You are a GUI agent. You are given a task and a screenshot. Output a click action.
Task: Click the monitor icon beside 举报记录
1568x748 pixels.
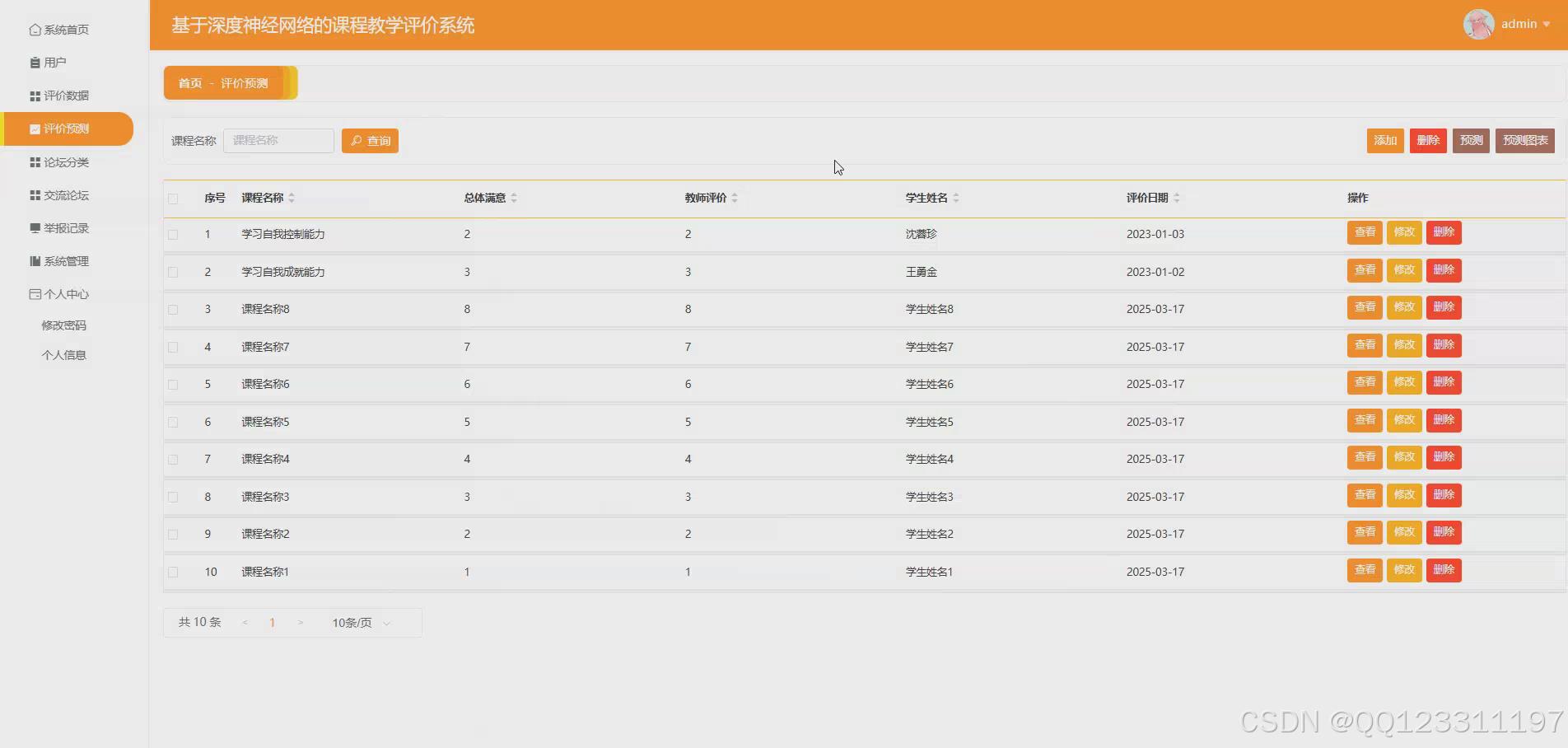35,228
